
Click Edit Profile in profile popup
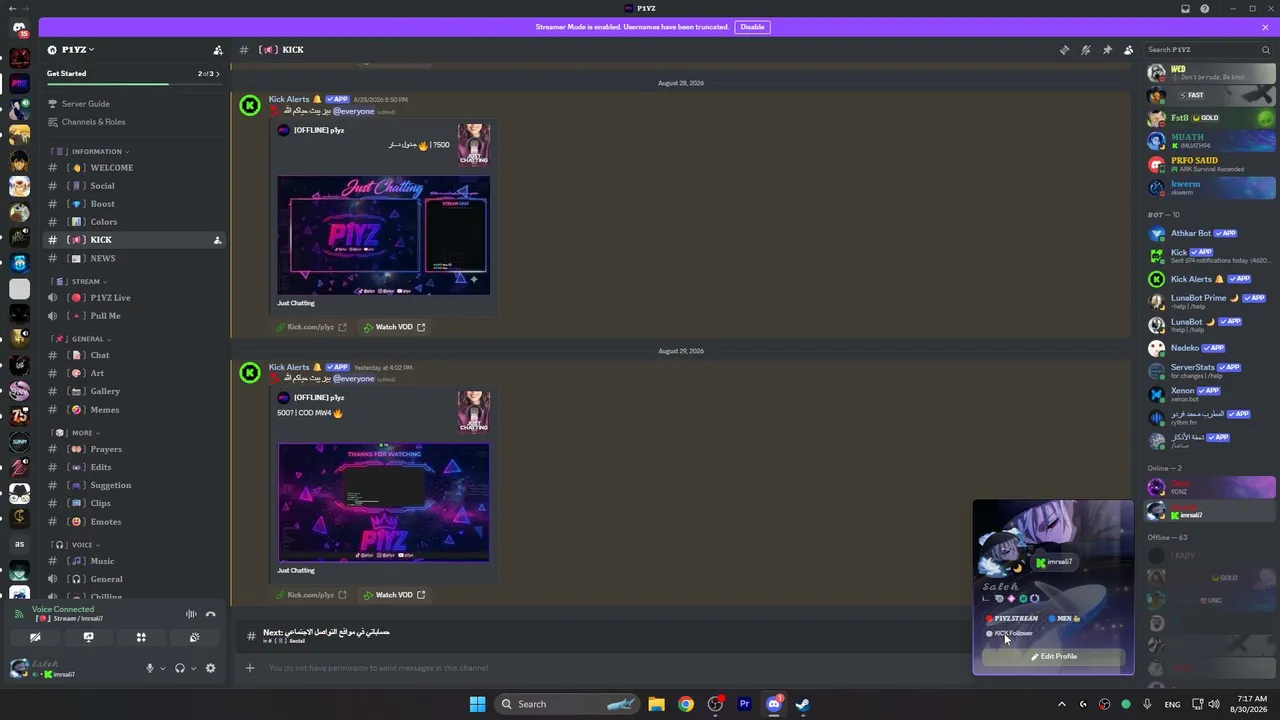(1054, 657)
